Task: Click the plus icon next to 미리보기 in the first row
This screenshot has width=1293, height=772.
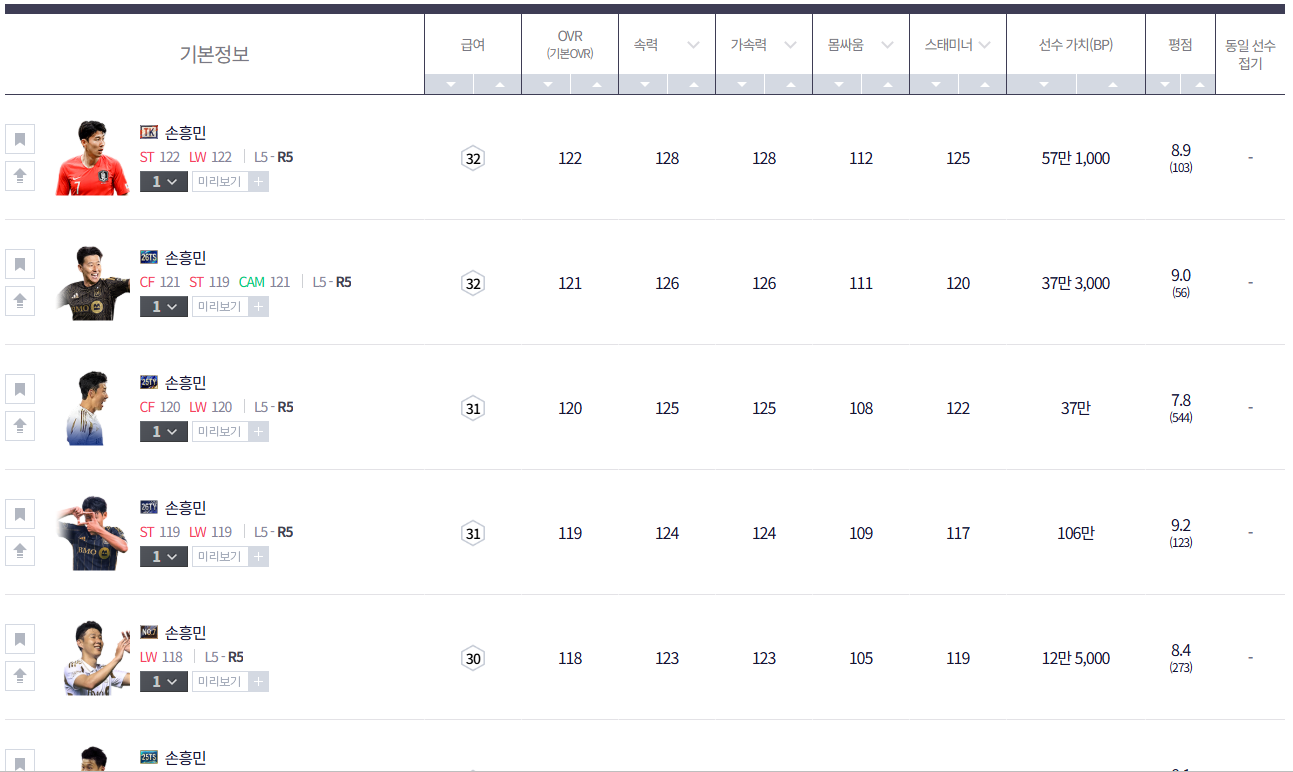Action: [x=258, y=182]
